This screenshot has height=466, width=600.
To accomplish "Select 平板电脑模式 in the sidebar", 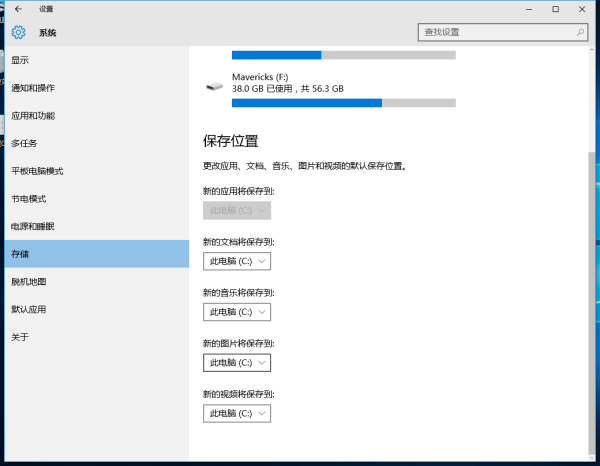I will click(x=97, y=171).
